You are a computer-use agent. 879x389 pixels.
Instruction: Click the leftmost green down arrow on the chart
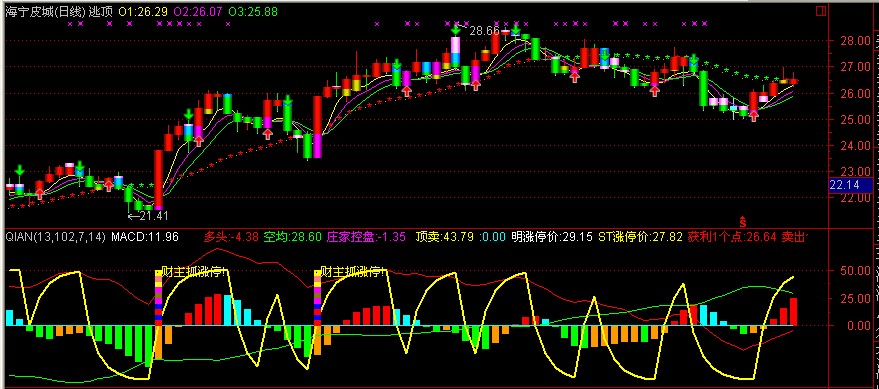coord(20,170)
